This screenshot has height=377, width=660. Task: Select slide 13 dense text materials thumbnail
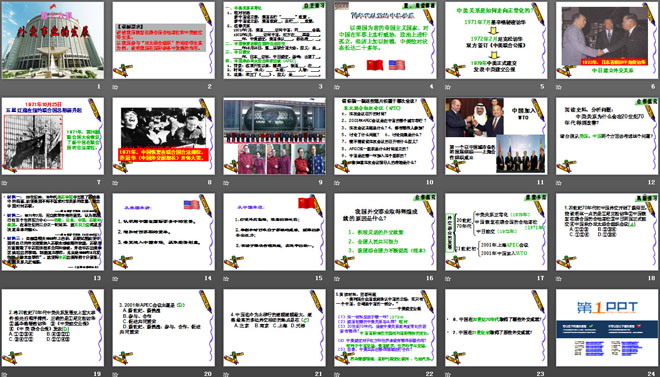(x=53, y=232)
